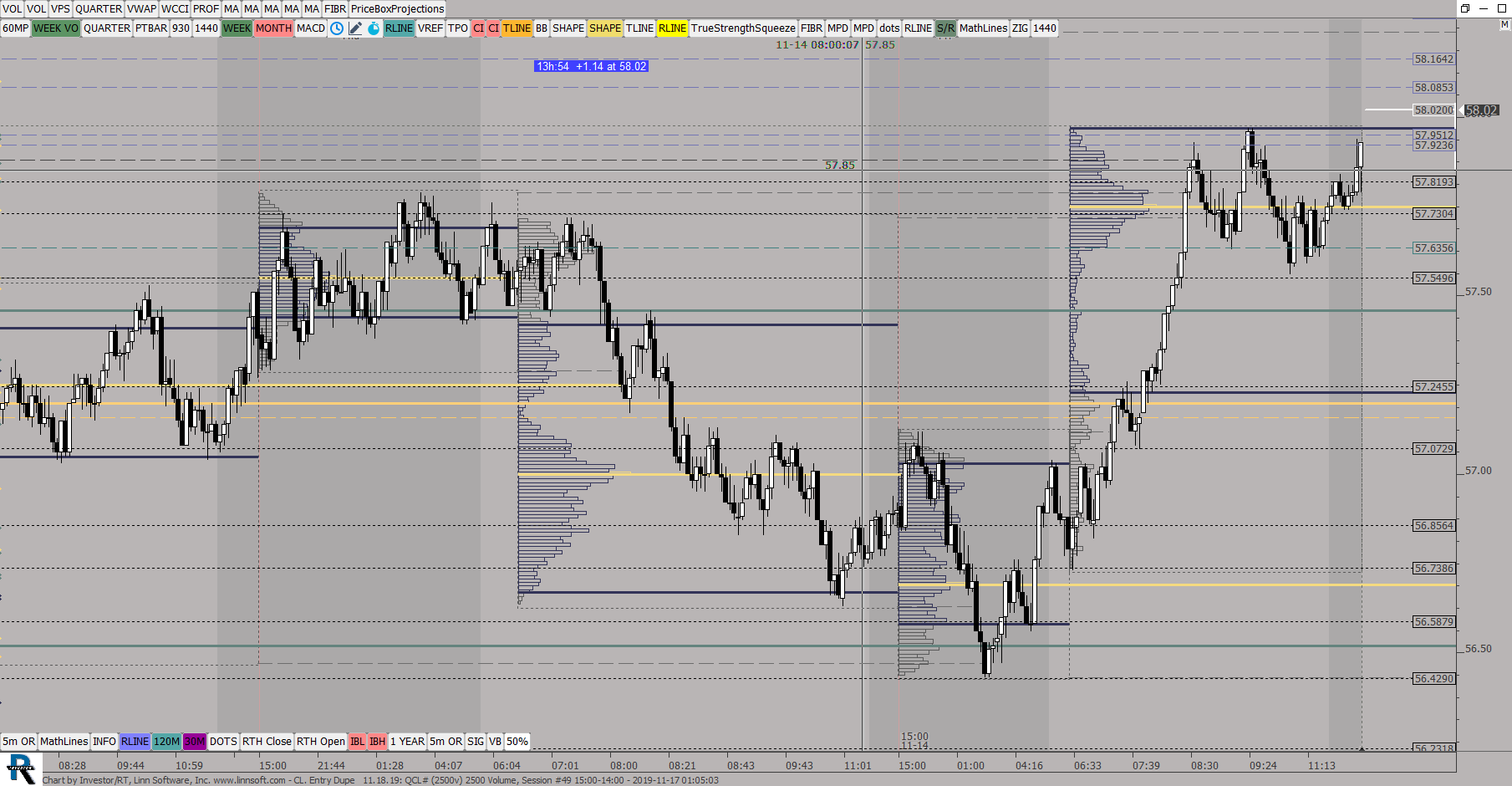
Task: Click the orange TLINE button
Action: [x=517, y=28]
